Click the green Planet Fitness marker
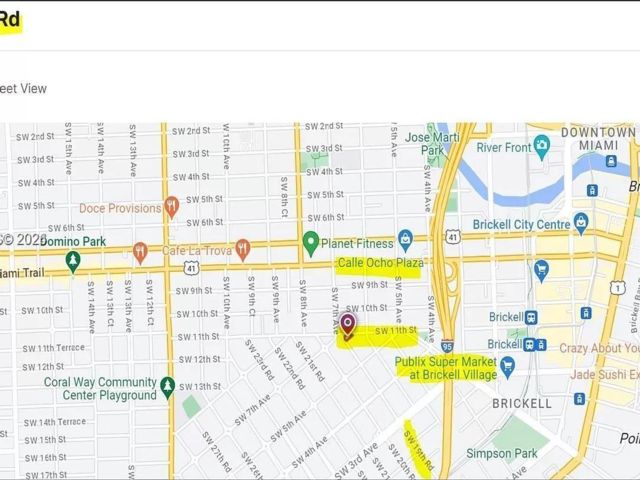Image resolution: width=640 pixels, height=480 pixels. click(x=311, y=244)
